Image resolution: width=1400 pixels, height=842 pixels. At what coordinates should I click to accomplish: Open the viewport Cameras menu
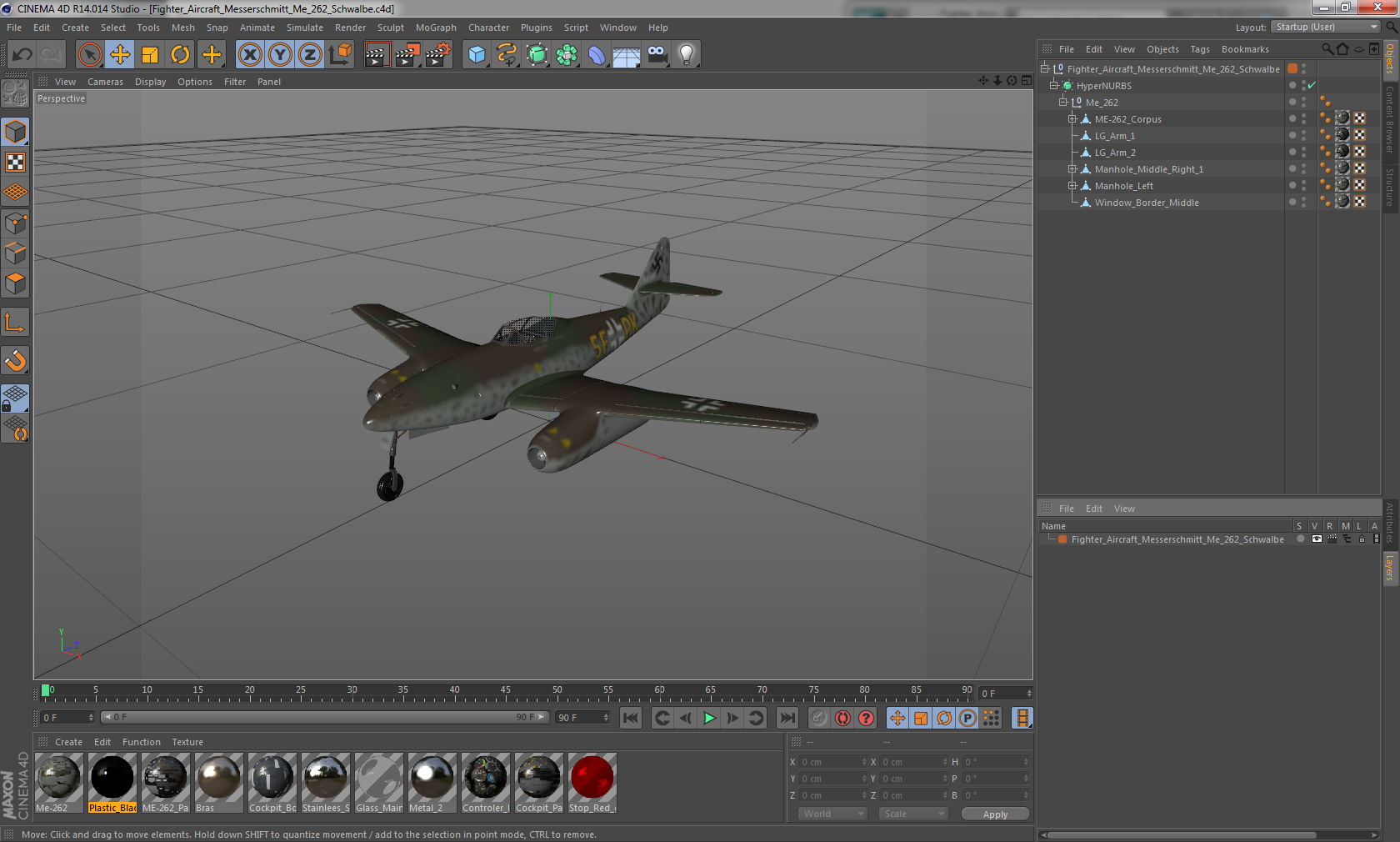tap(105, 82)
